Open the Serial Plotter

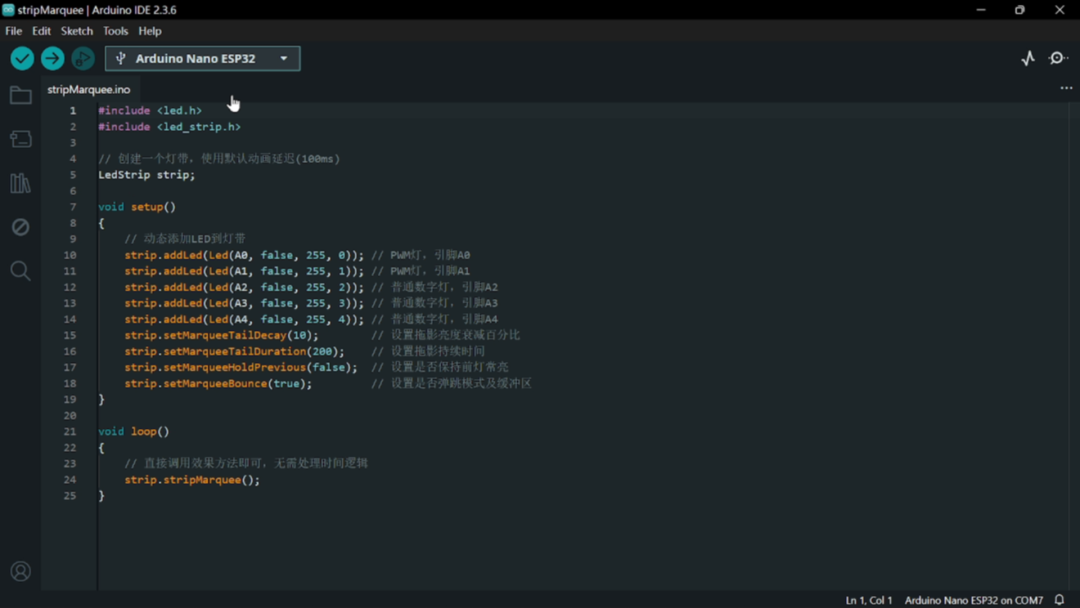[x=1028, y=59]
